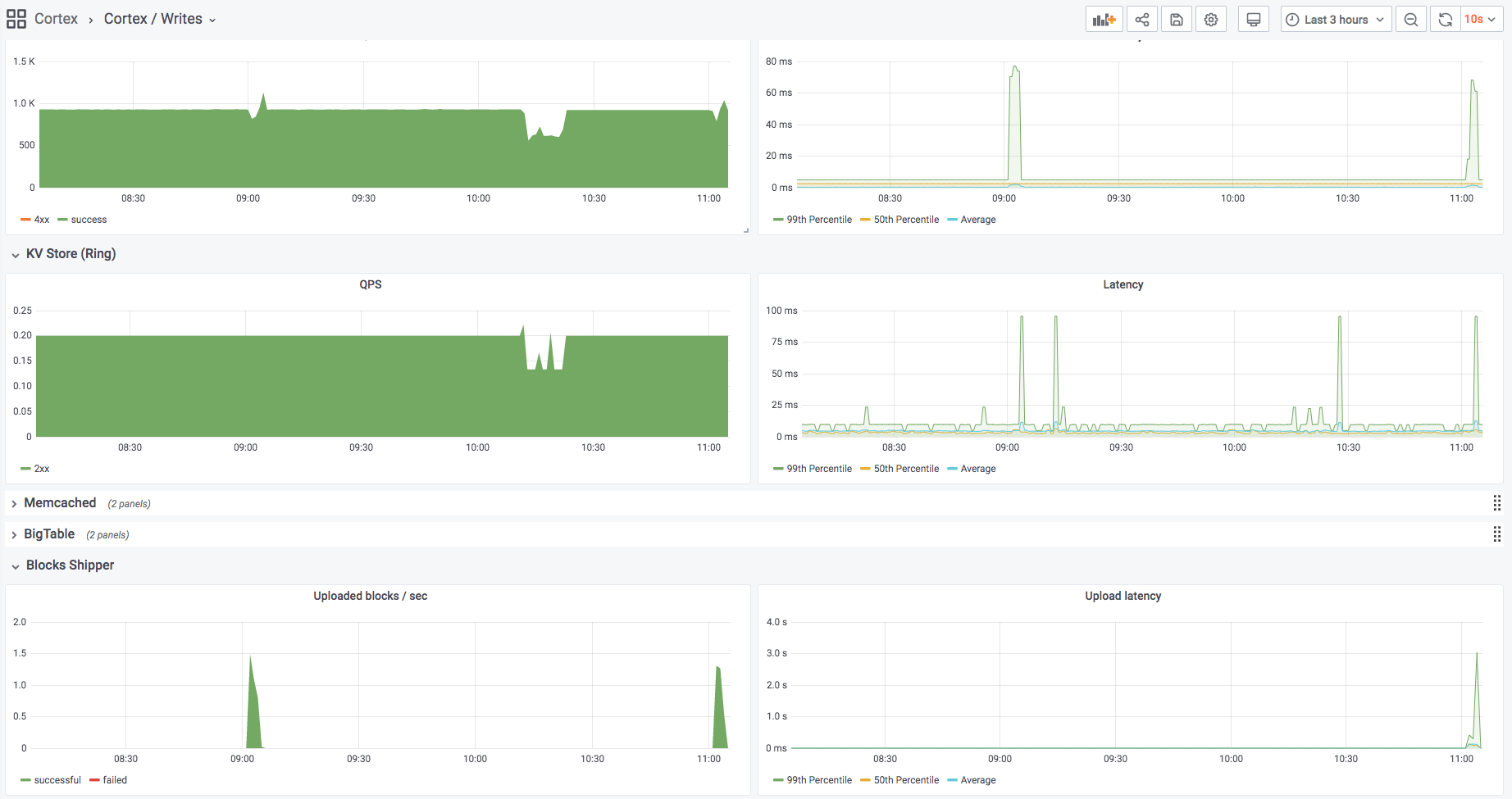1512x799 pixels.
Task: Open dashboard settings gear icon
Action: point(1211,20)
